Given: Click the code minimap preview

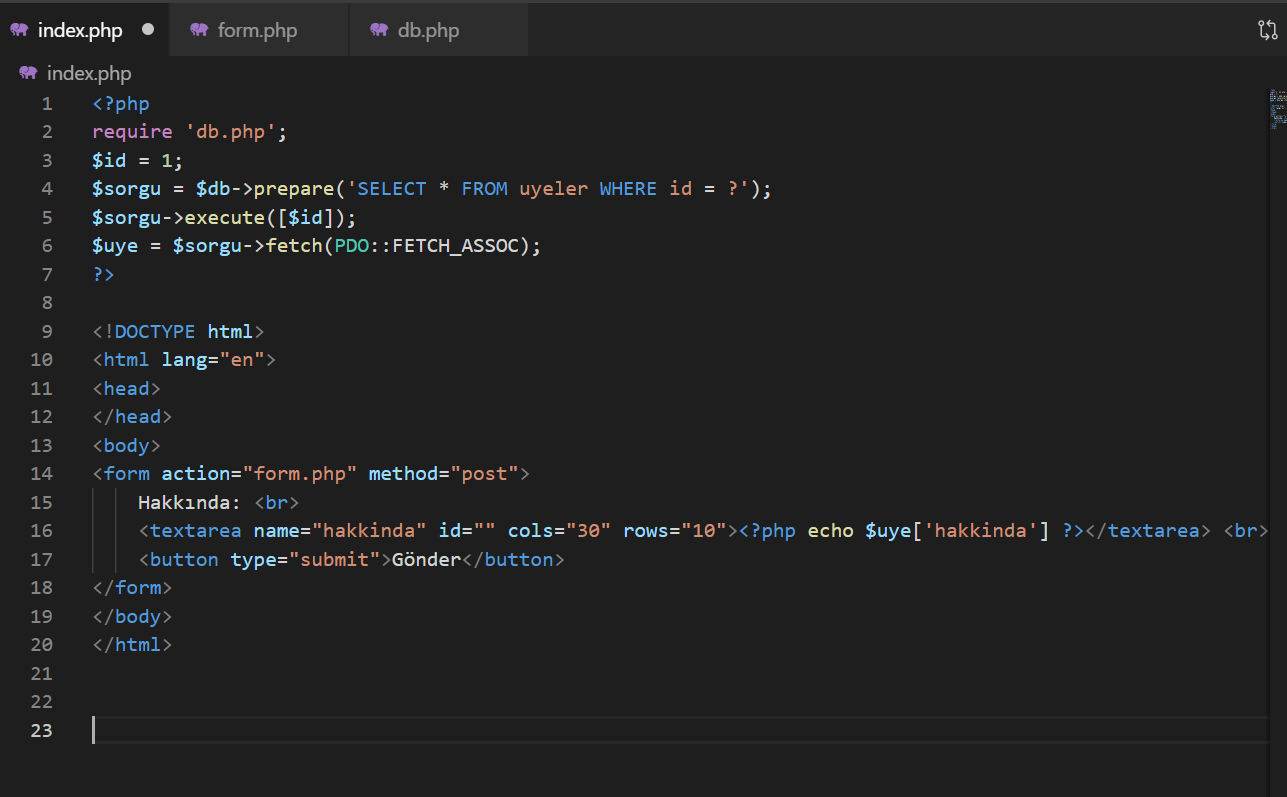Looking at the screenshot, I should point(1277,110).
